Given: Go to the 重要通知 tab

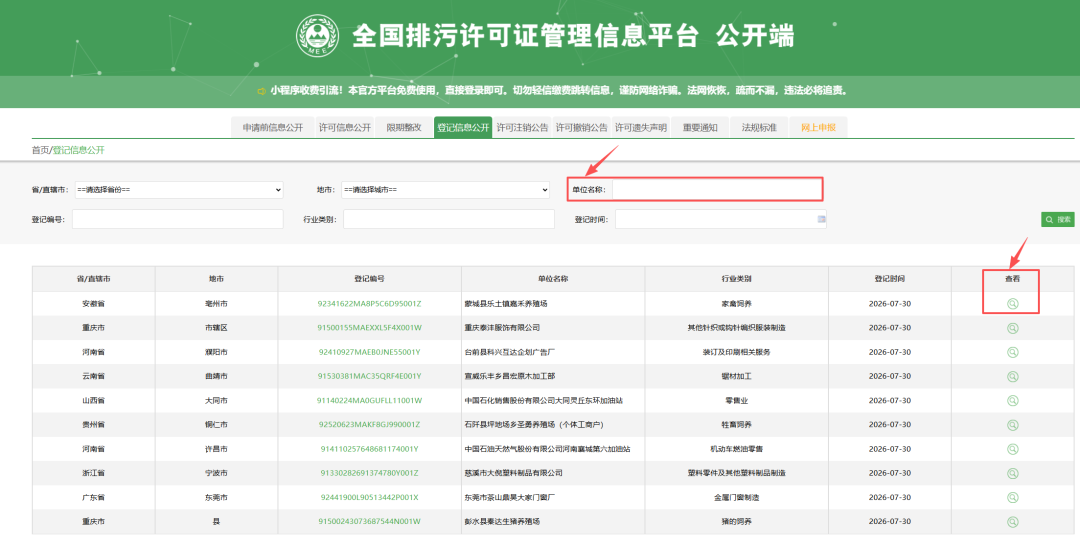Looking at the screenshot, I should pos(700,127).
